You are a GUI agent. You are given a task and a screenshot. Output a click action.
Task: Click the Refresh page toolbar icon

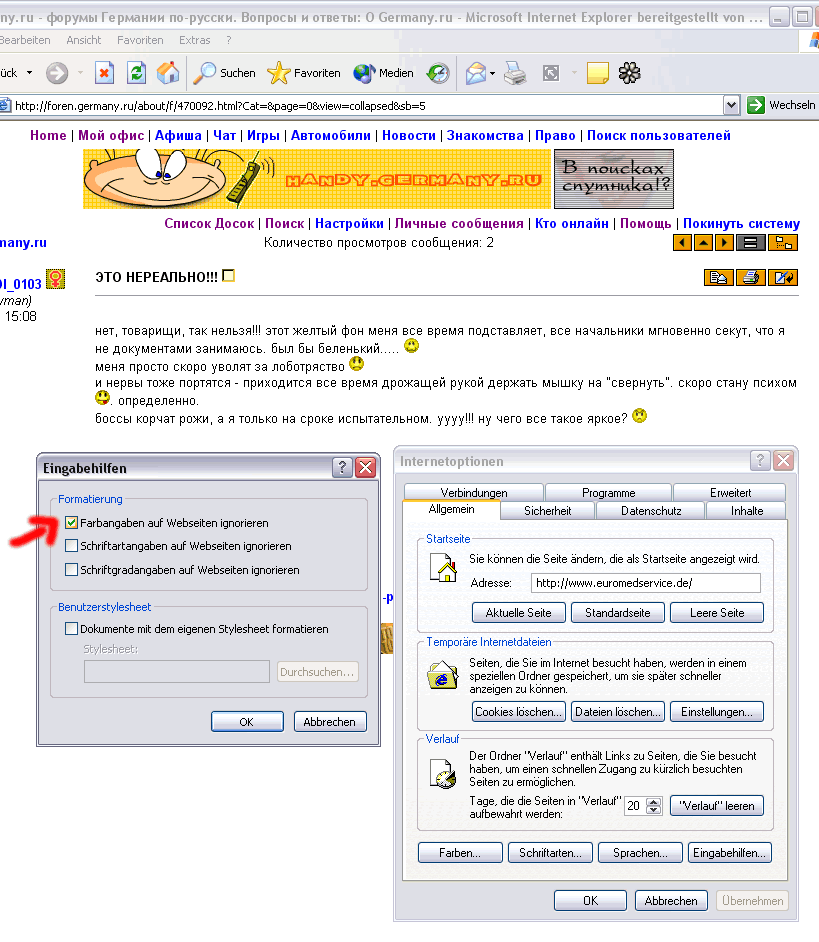point(136,73)
